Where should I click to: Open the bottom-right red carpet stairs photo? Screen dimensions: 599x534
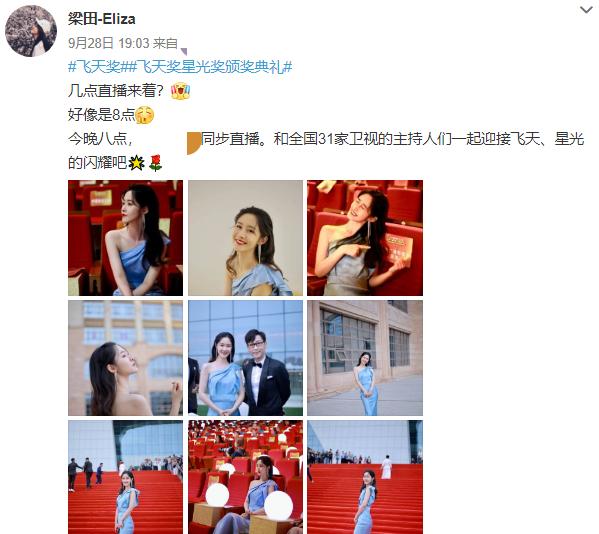(x=365, y=477)
